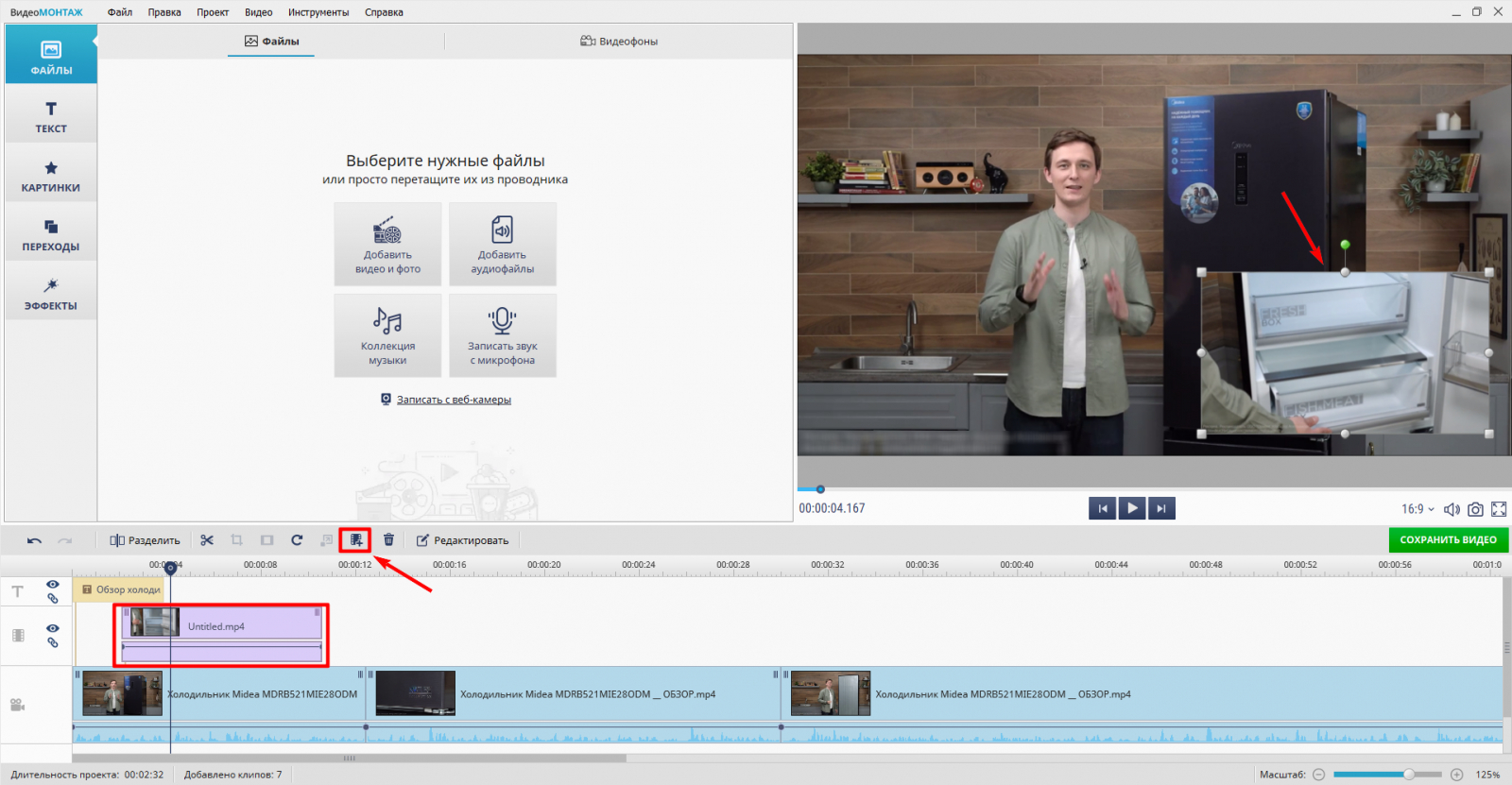Open the Переходы sidebar panel
The width and height of the screenshot is (1512, 785).
(51, 234)
